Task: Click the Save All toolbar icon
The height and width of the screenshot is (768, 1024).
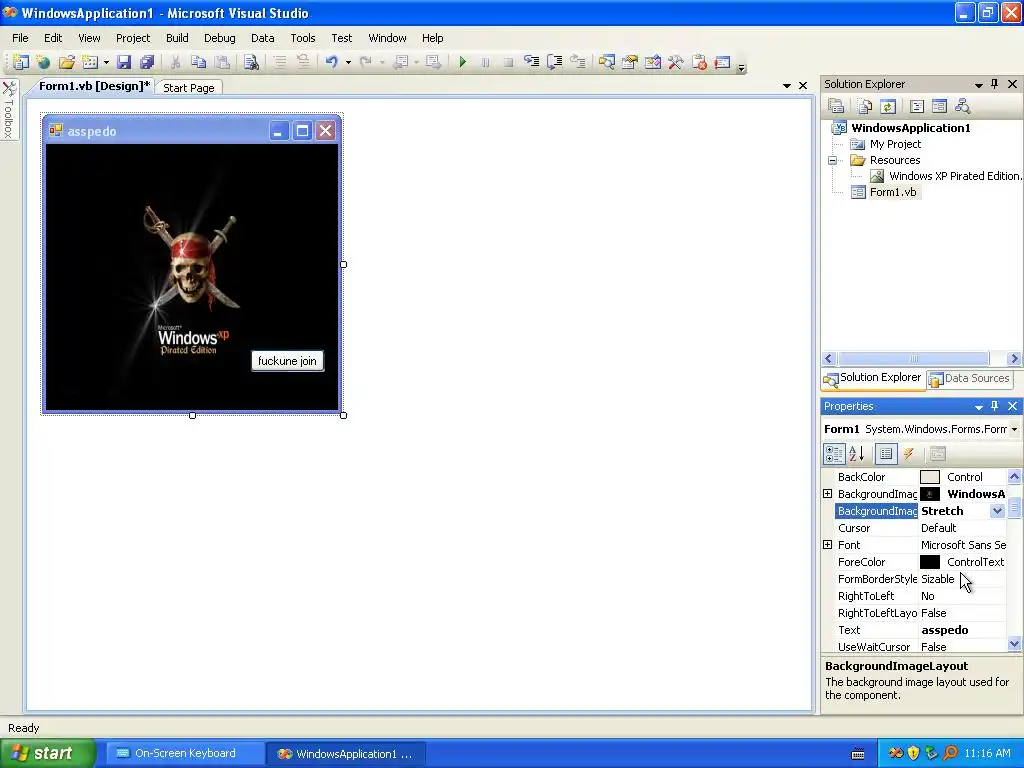Action: 147,62
